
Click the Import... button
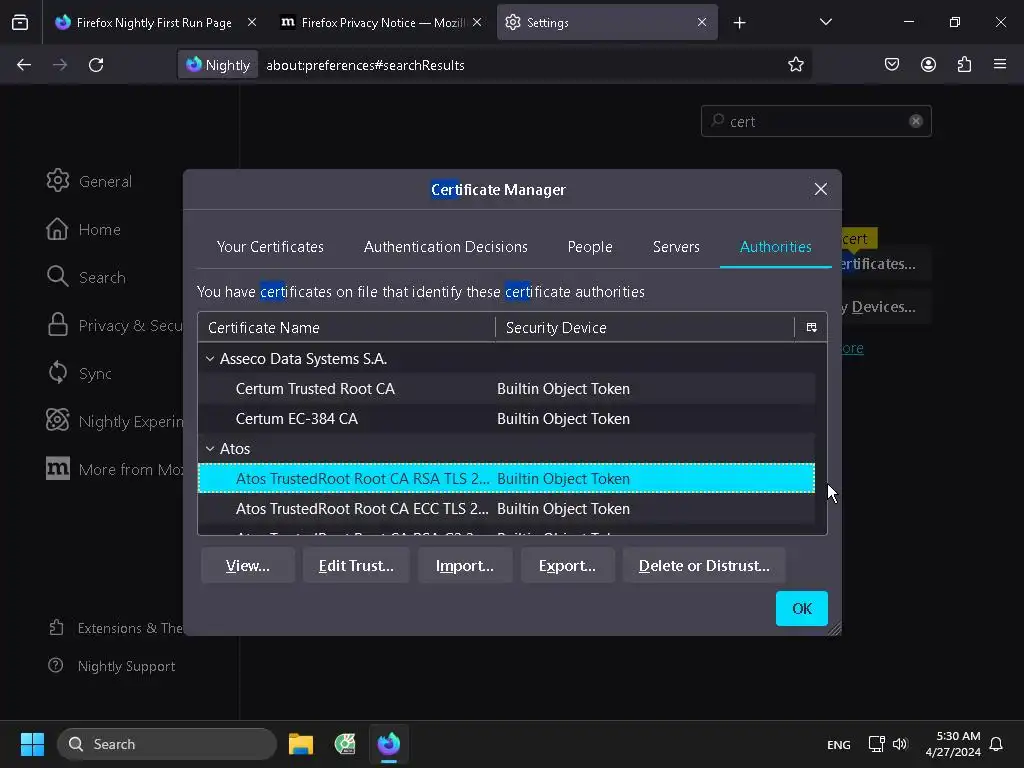coord(465,566)
